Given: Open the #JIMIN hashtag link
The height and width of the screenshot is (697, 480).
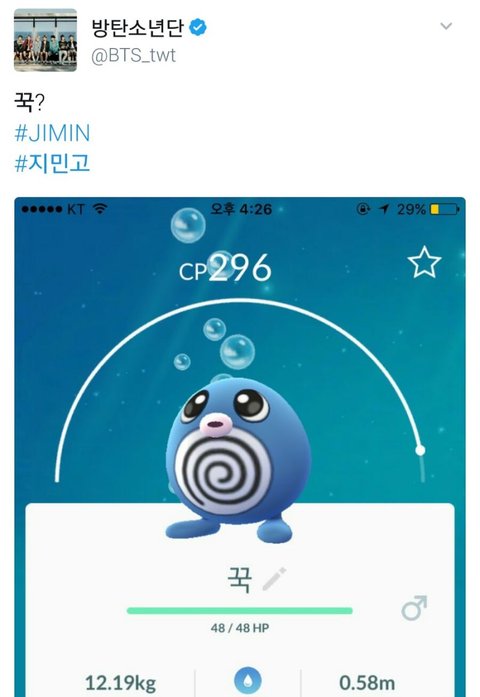Looking at the screenshot, I should (x=52, y=133).
